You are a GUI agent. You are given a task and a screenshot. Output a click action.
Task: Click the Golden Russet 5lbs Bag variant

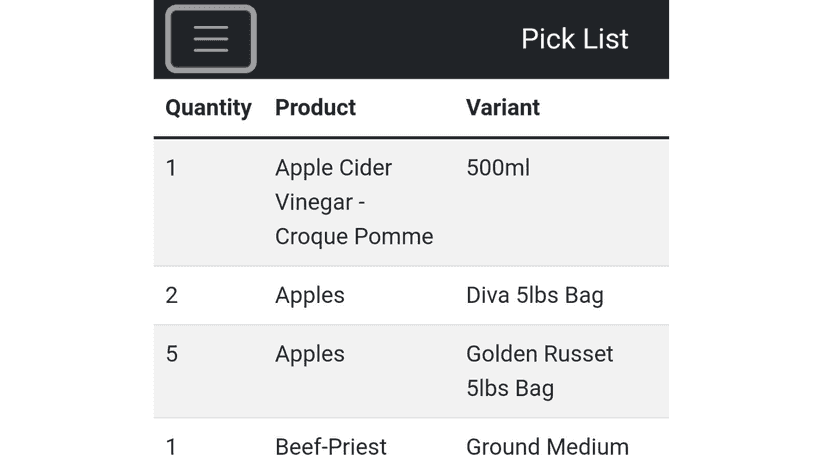[x=539, y=371]
